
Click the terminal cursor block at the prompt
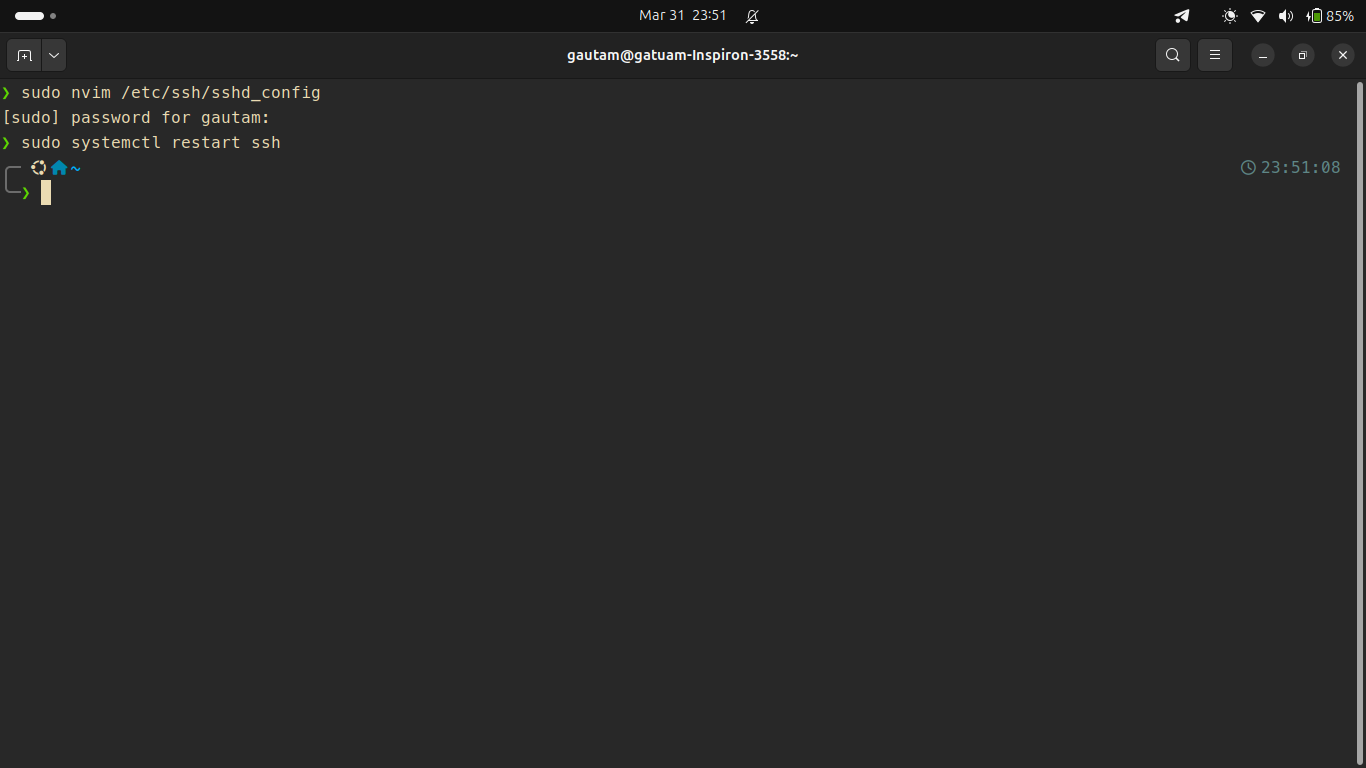[46, 193]
